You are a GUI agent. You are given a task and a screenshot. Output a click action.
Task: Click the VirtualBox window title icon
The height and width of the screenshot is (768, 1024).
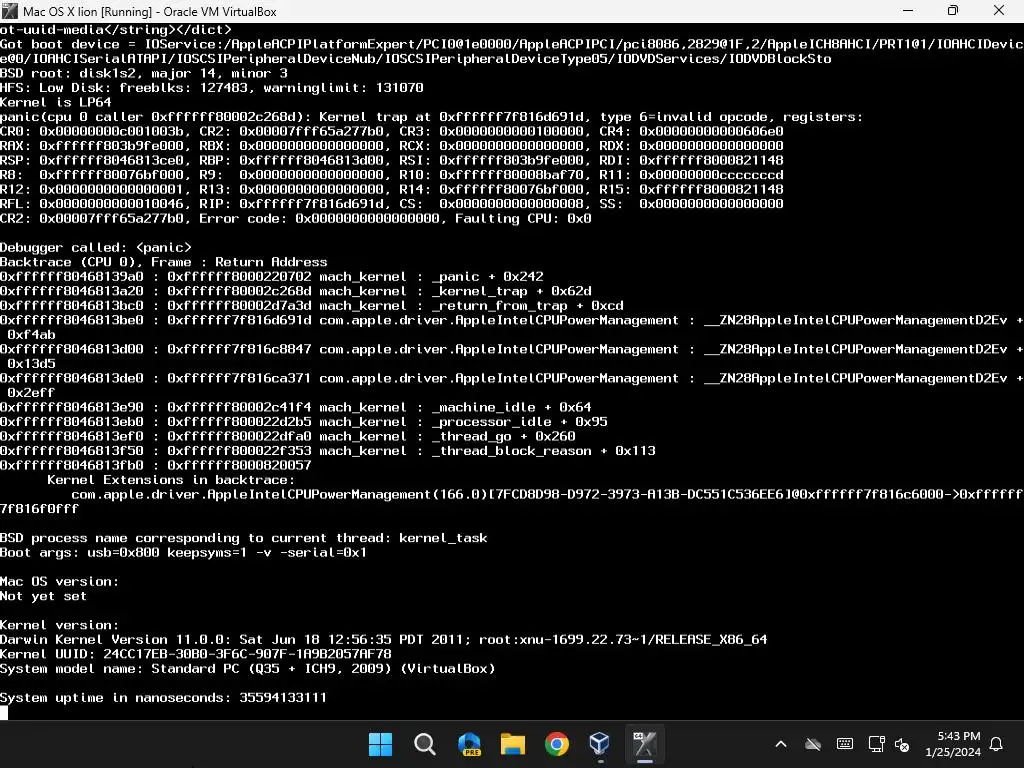click(10, 11)
